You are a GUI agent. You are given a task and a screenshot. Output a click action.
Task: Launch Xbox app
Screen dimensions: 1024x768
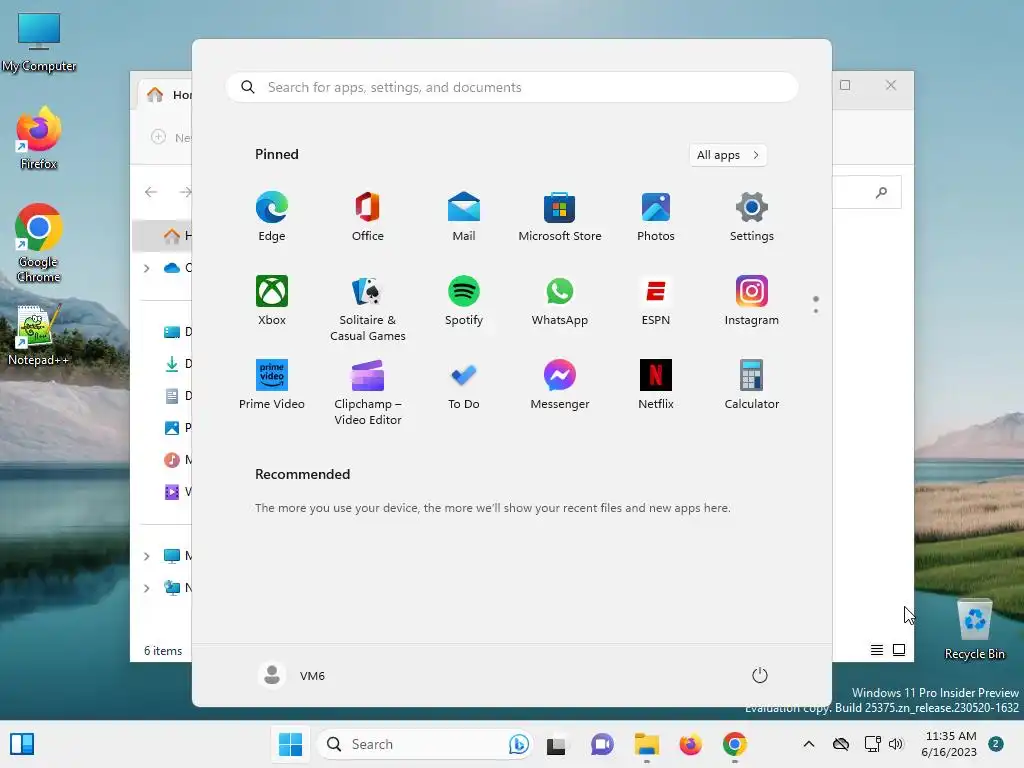272,300
